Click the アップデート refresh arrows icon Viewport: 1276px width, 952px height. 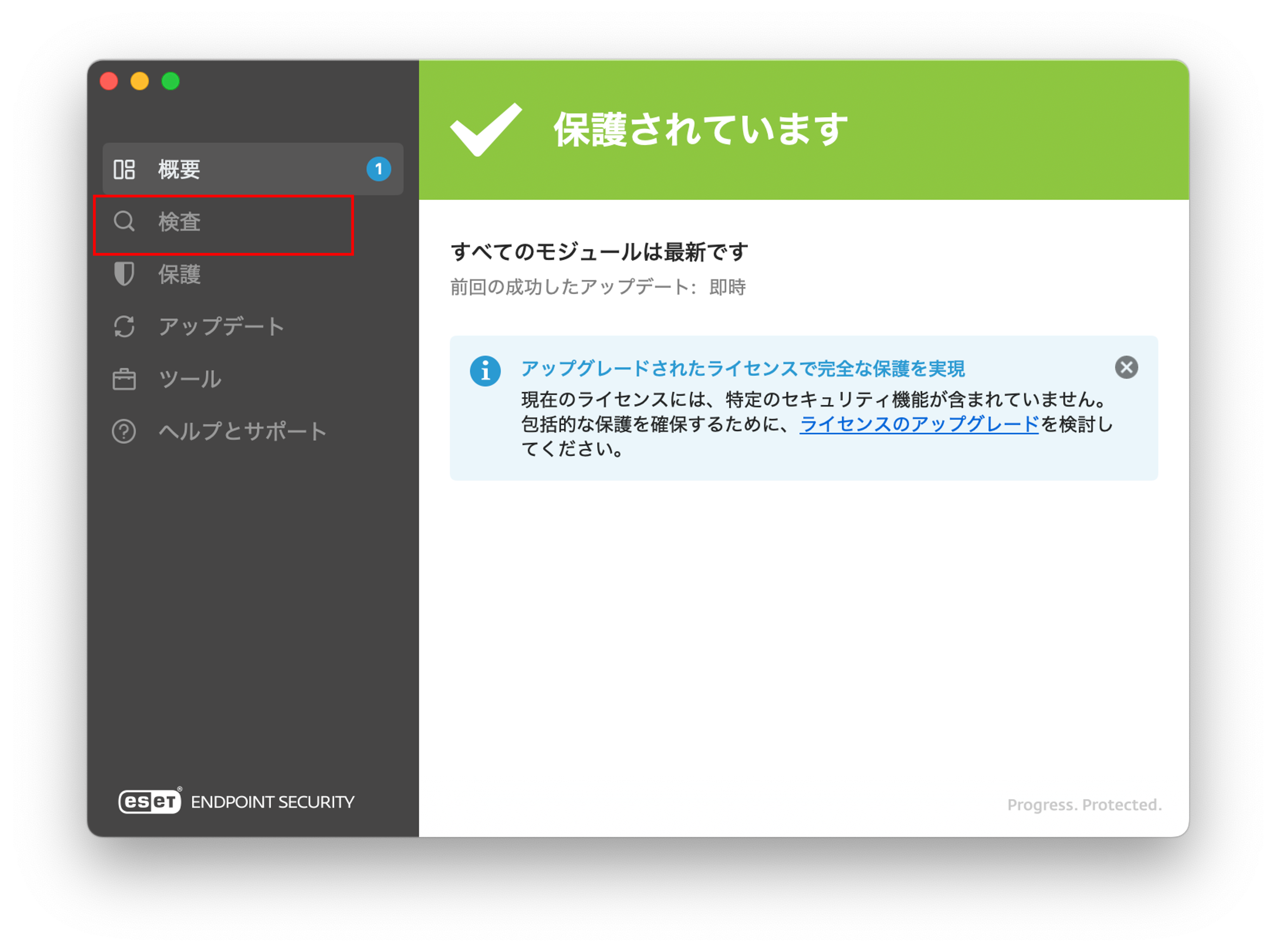pos(124,326)
